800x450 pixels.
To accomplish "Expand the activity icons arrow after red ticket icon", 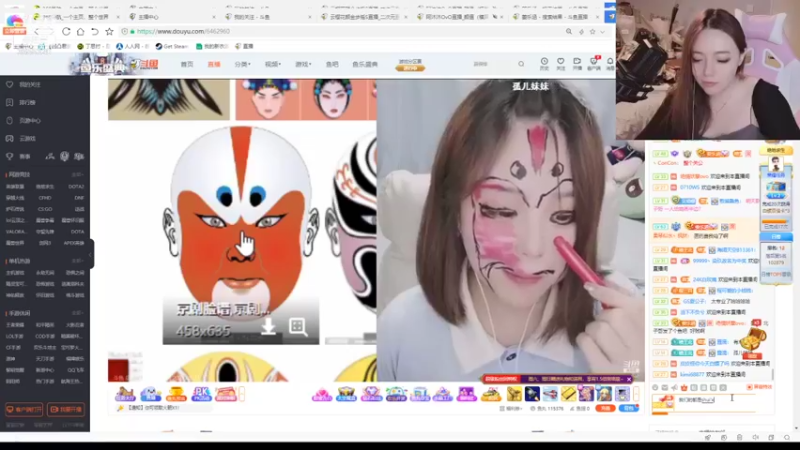I will click(242, 394).
